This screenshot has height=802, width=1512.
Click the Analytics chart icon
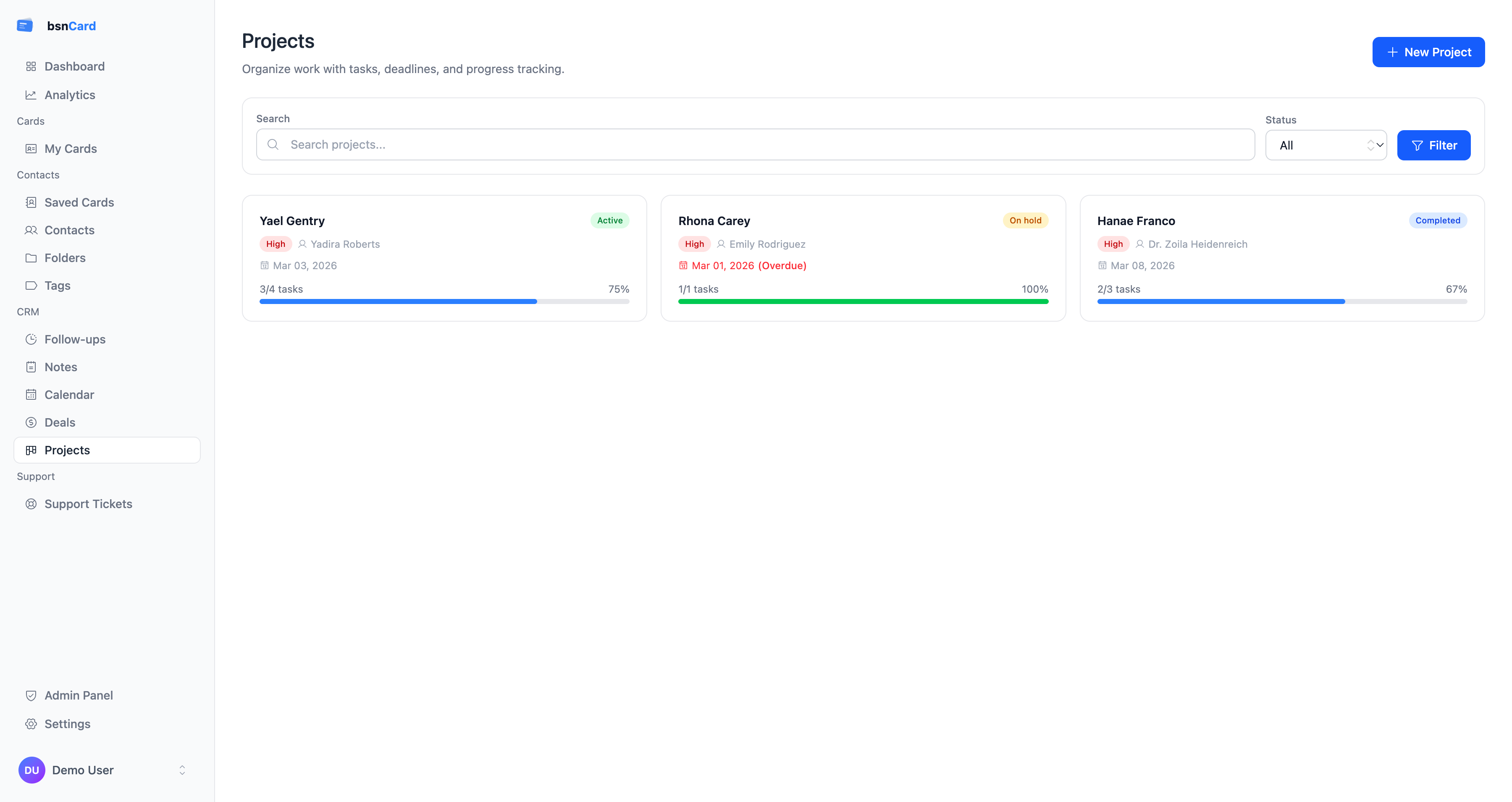click(x=31, y=95)
